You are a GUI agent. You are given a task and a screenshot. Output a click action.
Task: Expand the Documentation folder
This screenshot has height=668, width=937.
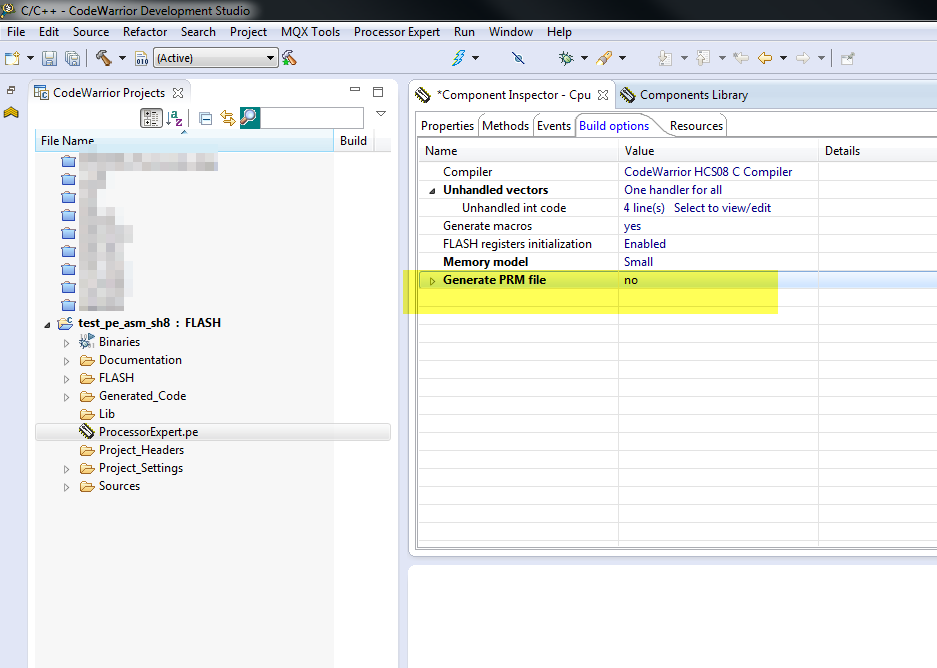tap(66, 361)
